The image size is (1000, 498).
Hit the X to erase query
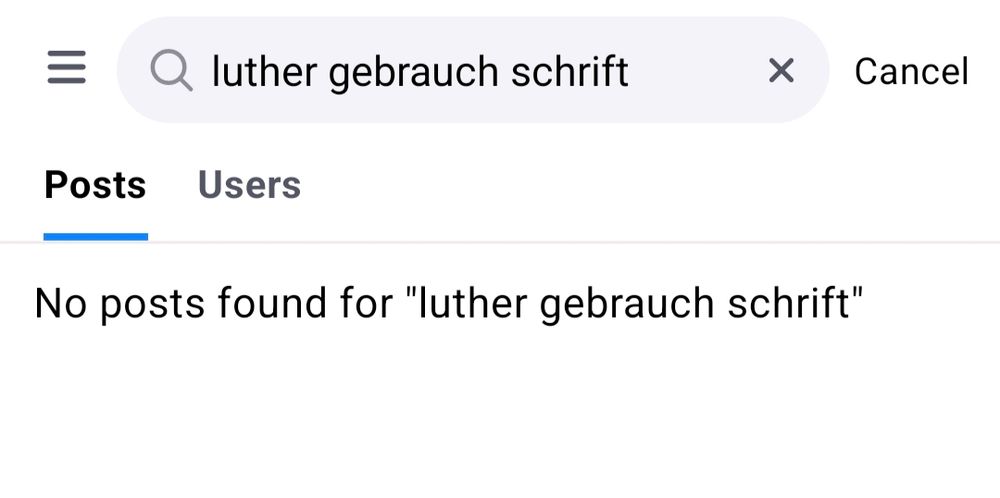pyautogui.click(x=780, y=71)
